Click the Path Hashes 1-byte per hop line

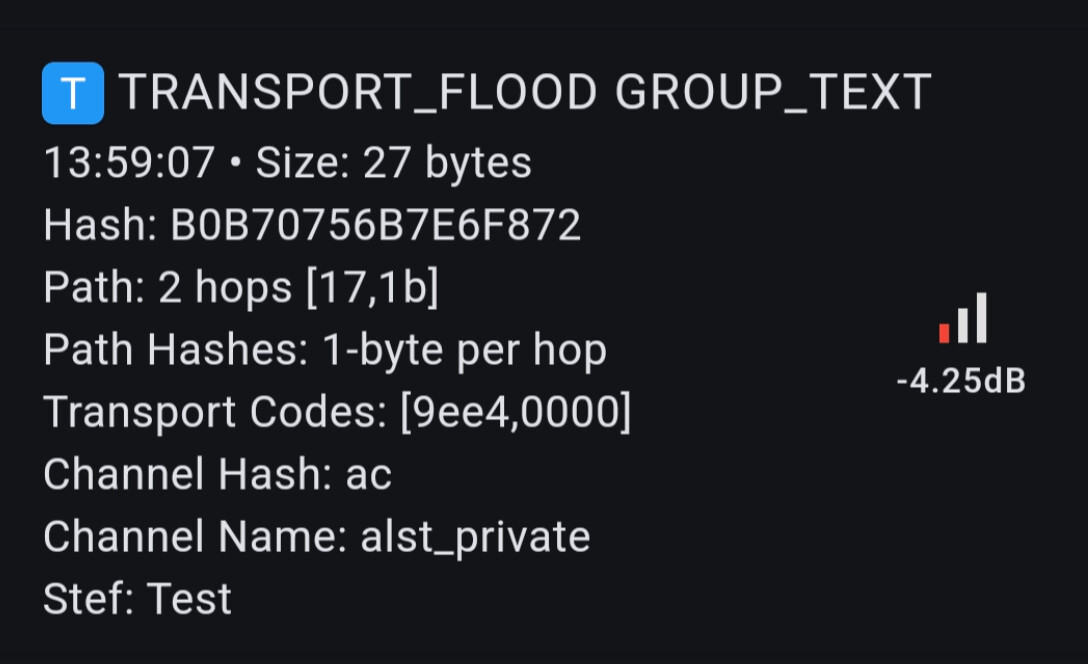pos(325,350)
